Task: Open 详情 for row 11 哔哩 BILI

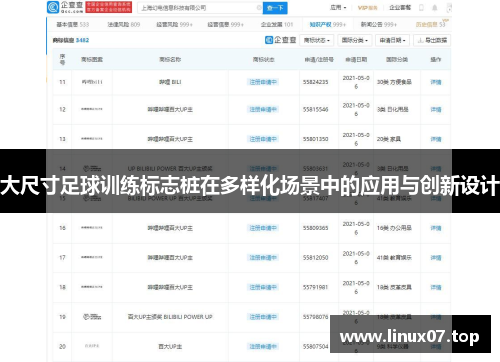Action: (436, 82)
